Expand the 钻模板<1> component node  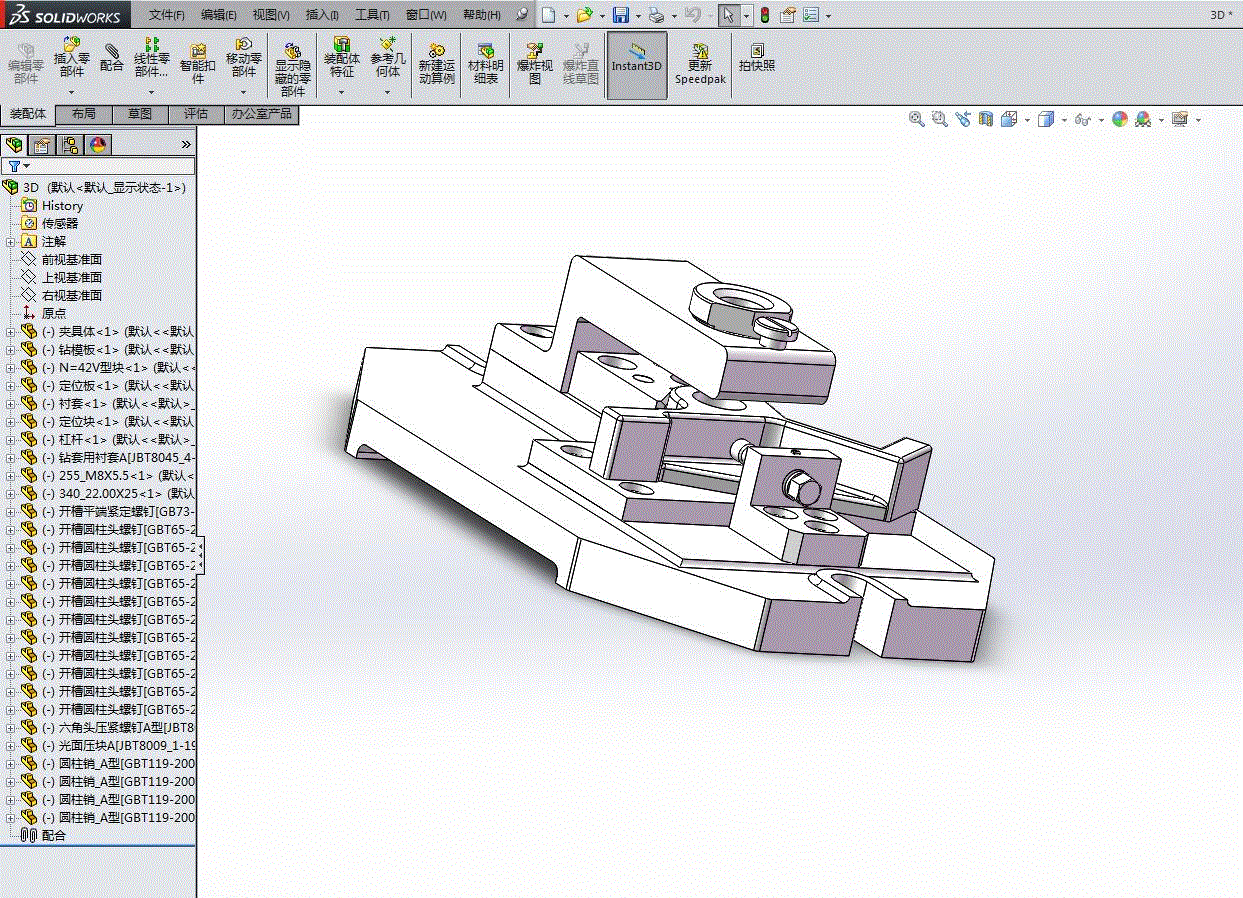[10, 350]
